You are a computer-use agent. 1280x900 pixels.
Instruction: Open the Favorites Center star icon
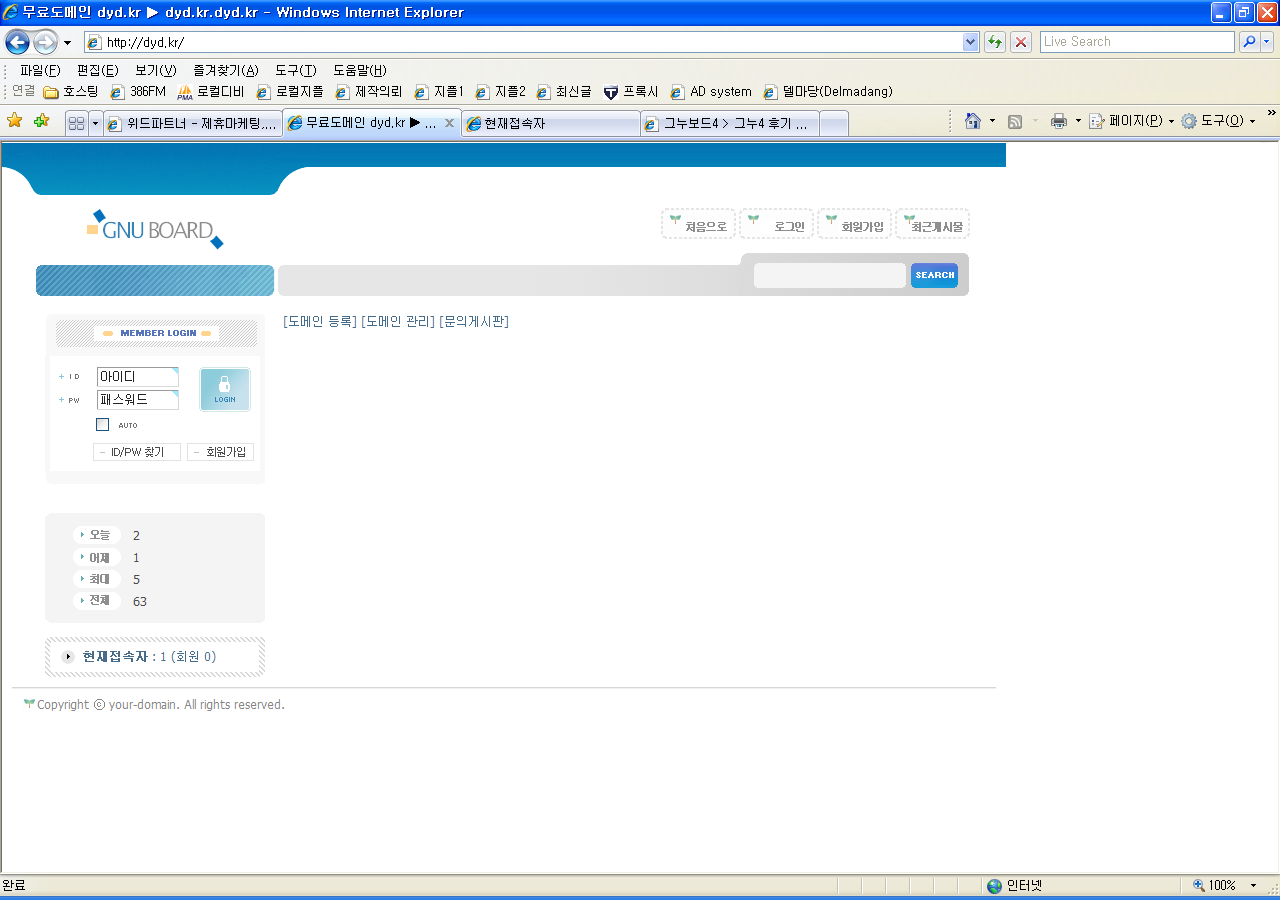[15, 121]
